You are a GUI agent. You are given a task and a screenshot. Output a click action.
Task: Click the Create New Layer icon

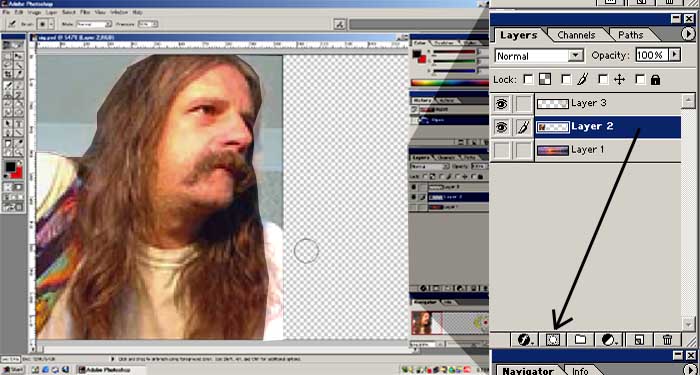(640, 340)
